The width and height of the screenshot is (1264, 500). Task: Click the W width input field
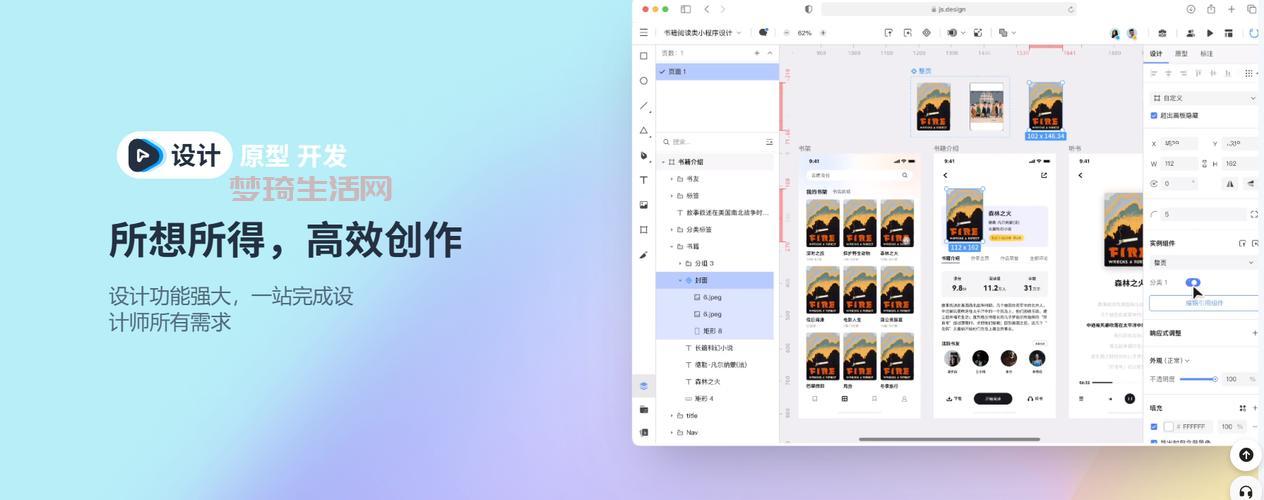[x=1180, y=163]
